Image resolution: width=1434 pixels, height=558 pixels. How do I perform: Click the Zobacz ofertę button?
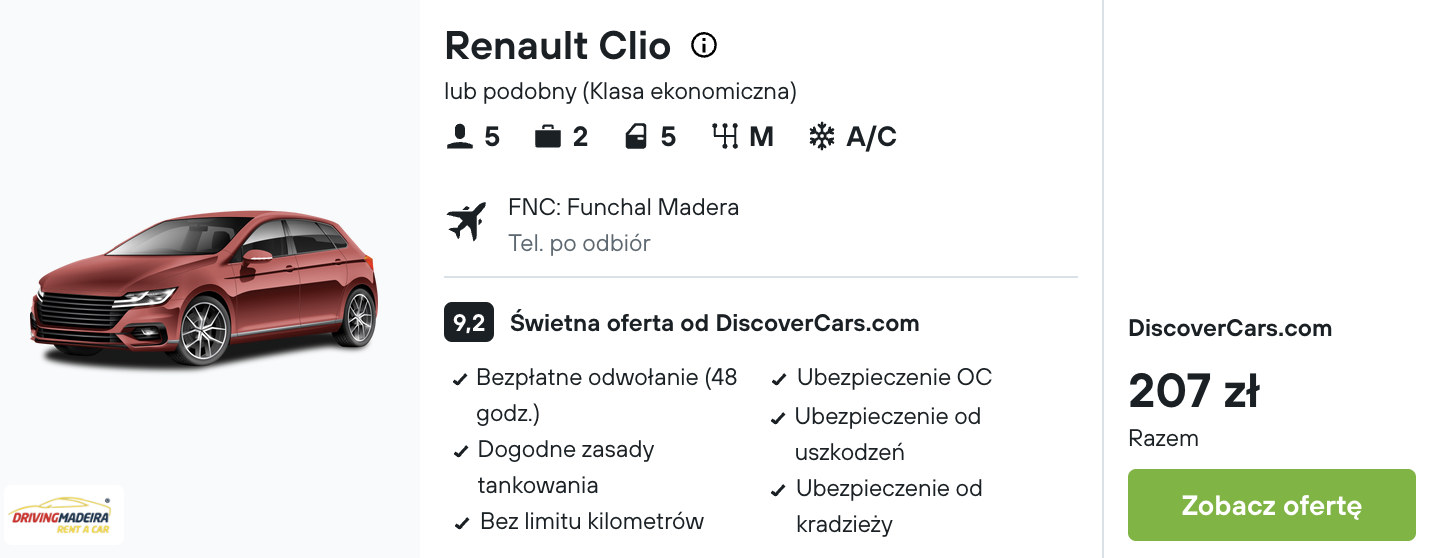click(x=1271, y=505)
